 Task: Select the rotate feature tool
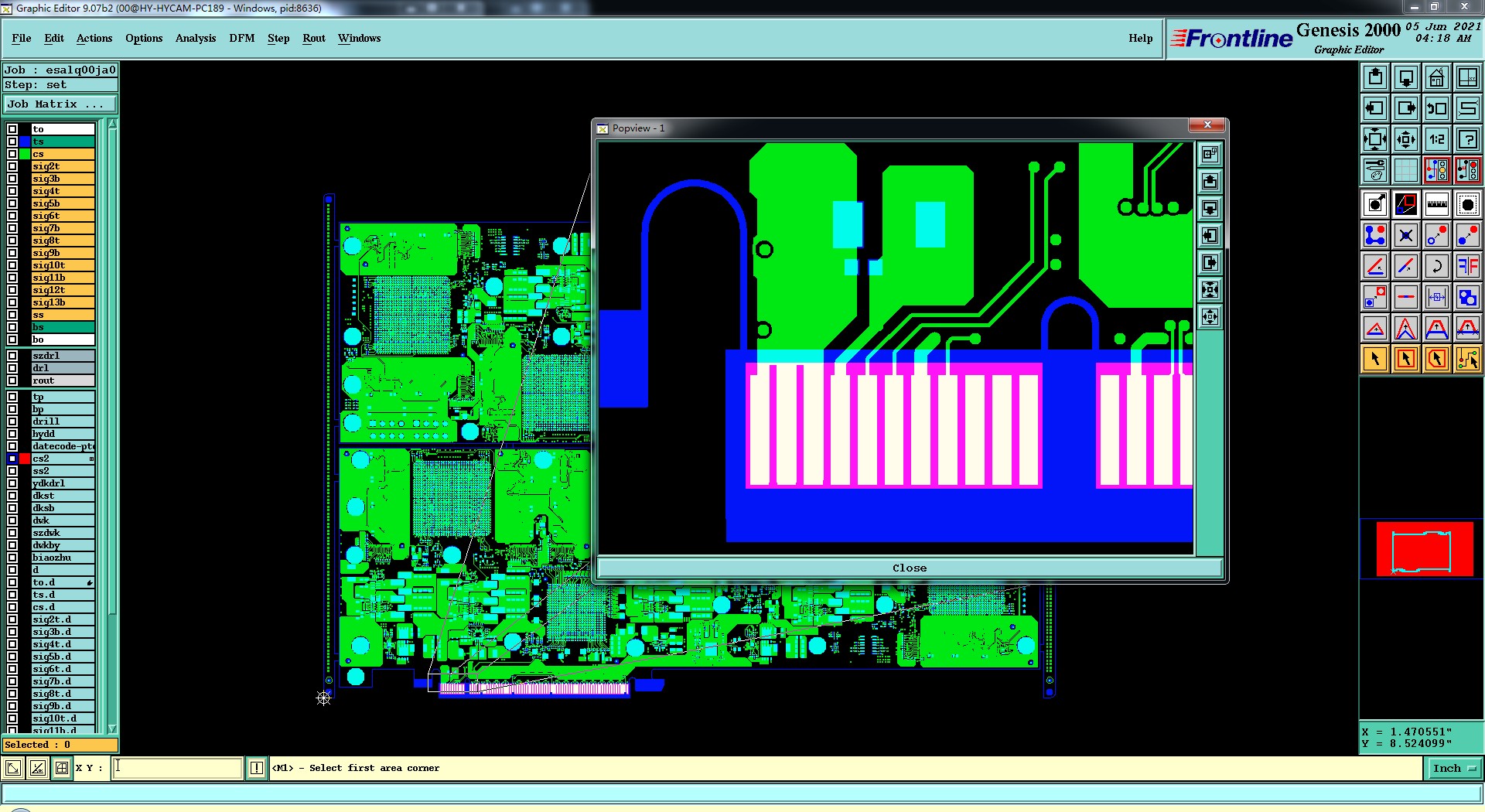click(1436, 266)
